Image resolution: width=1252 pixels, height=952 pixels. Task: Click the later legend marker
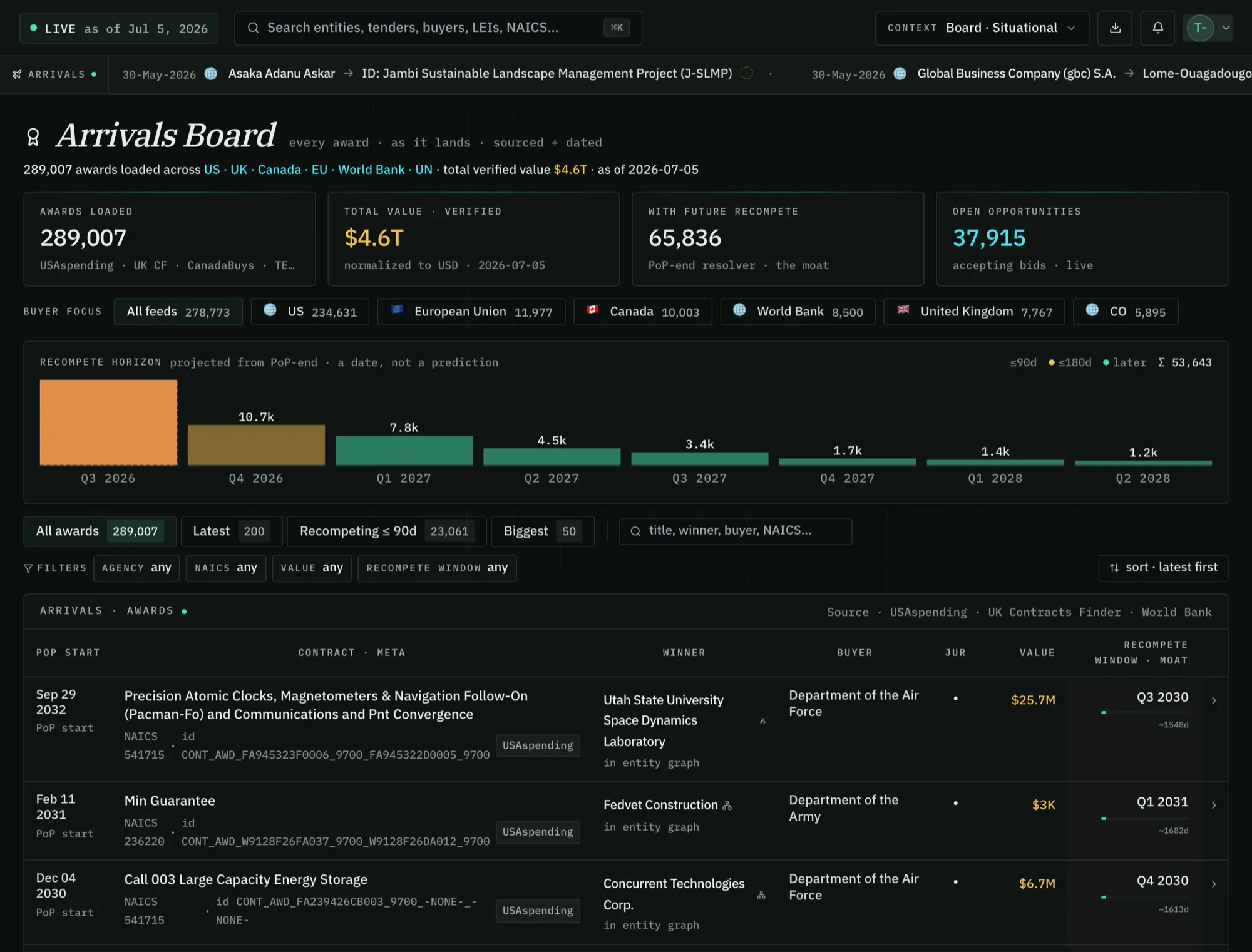click(1106, 362)
